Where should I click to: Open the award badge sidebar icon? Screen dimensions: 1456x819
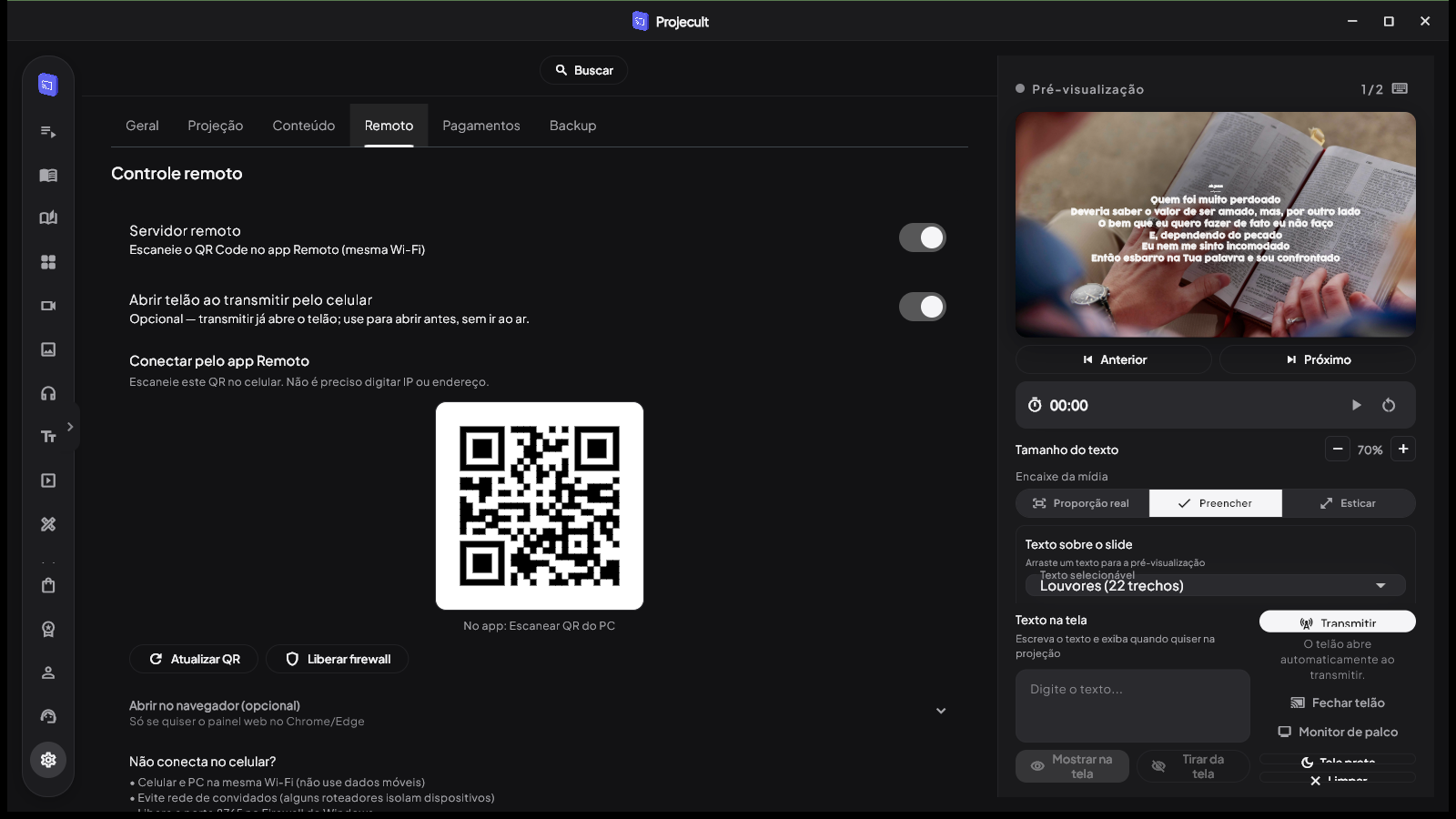48,629
